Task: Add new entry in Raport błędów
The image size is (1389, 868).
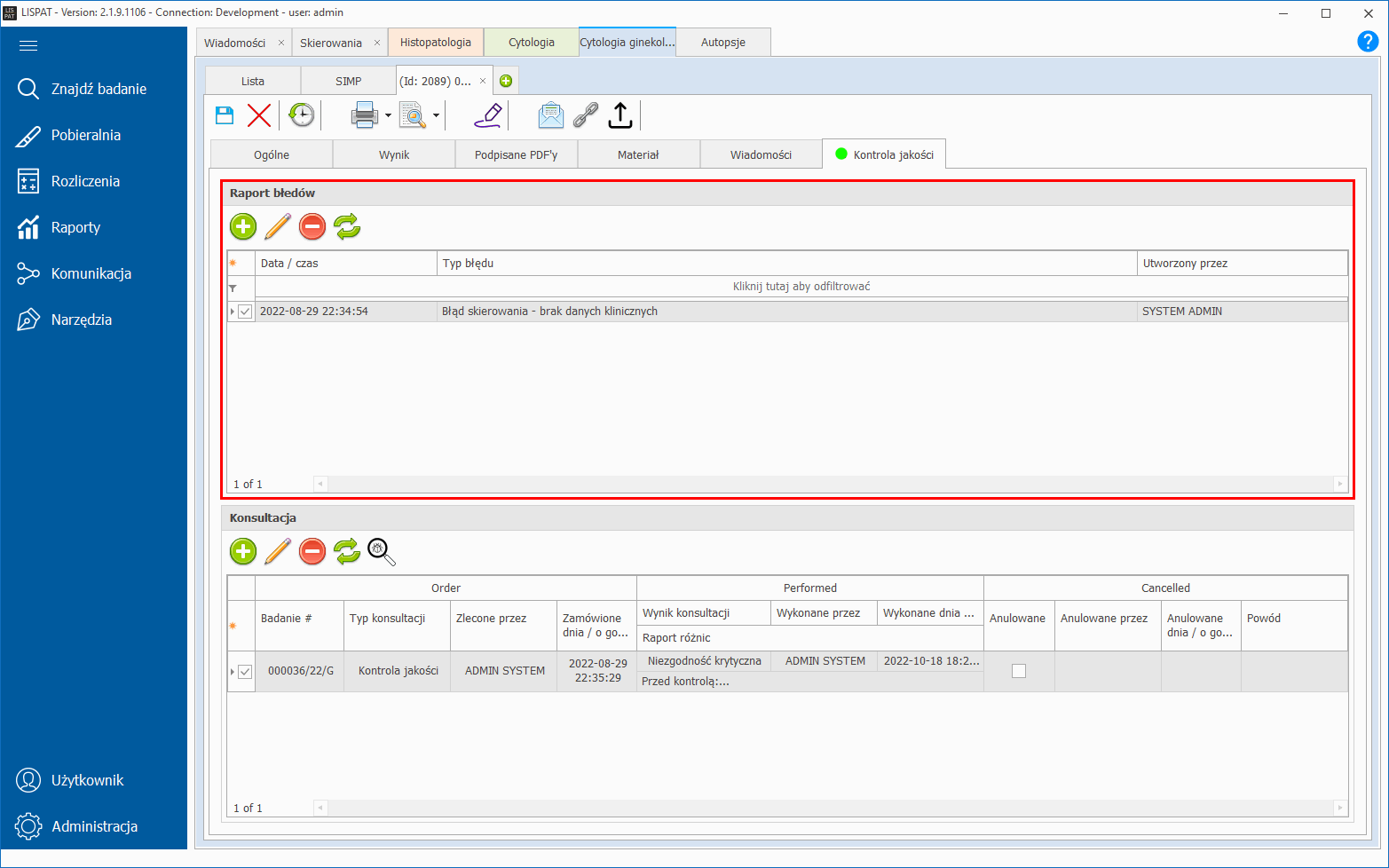Action: (243, 226)
